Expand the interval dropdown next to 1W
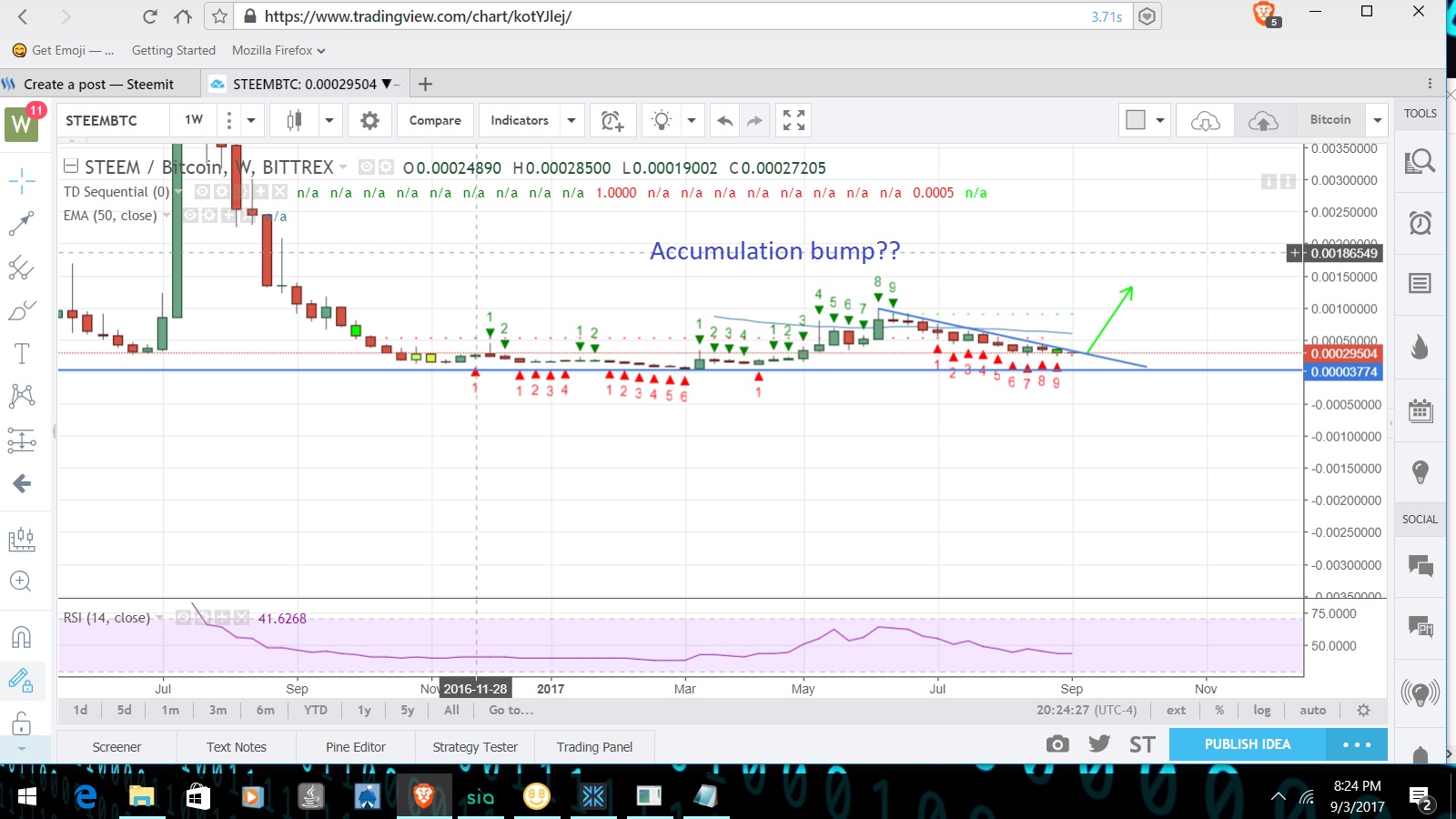 (251, 120)
